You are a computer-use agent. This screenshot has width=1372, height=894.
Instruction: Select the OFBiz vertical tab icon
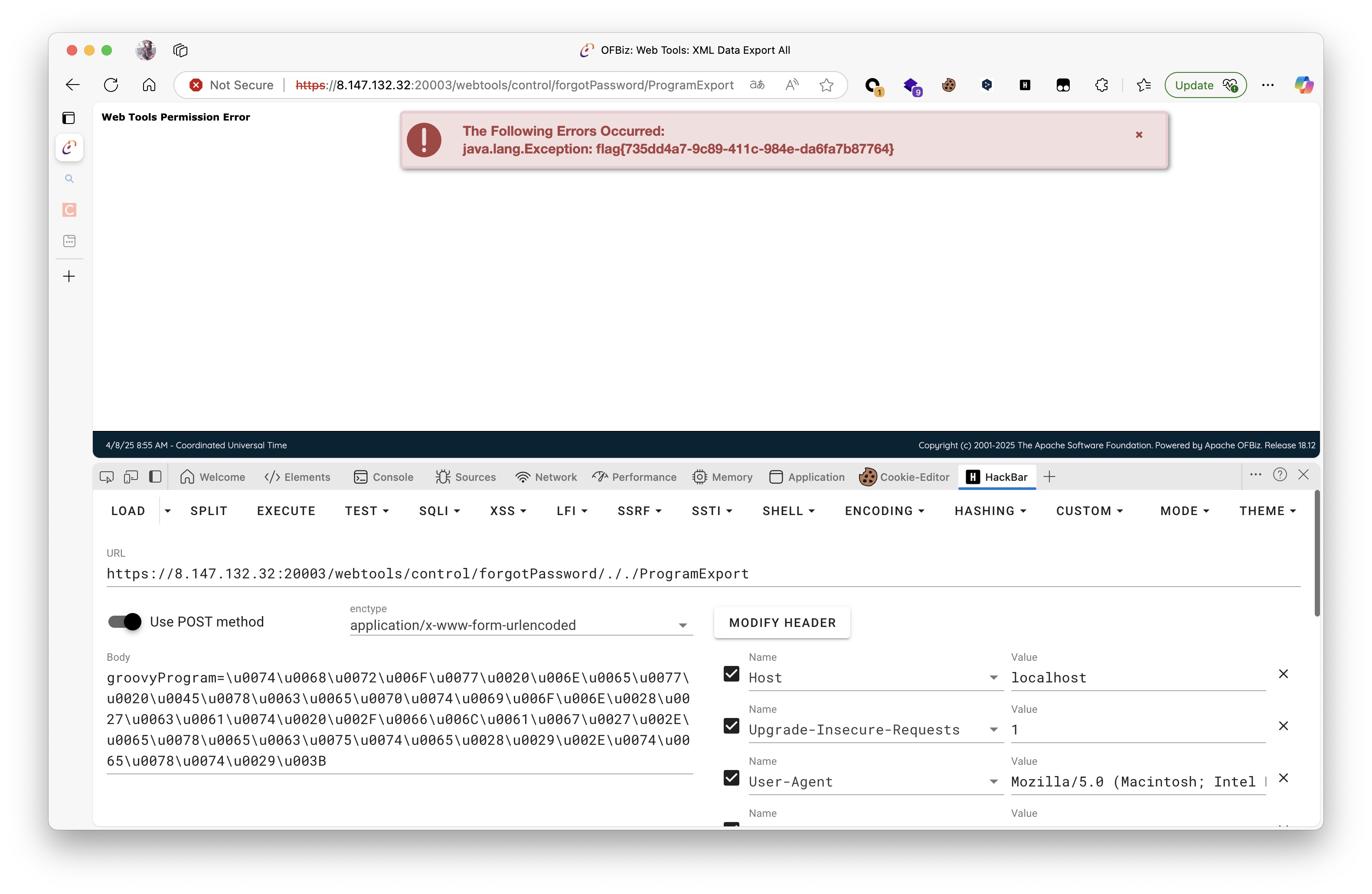69,147
